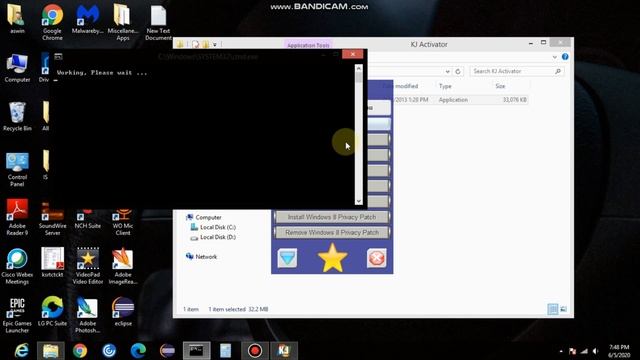Image resolution: width=640 pixels, height=360 pixels.
Task: Close the command prompt window
Action: point(353,54)
